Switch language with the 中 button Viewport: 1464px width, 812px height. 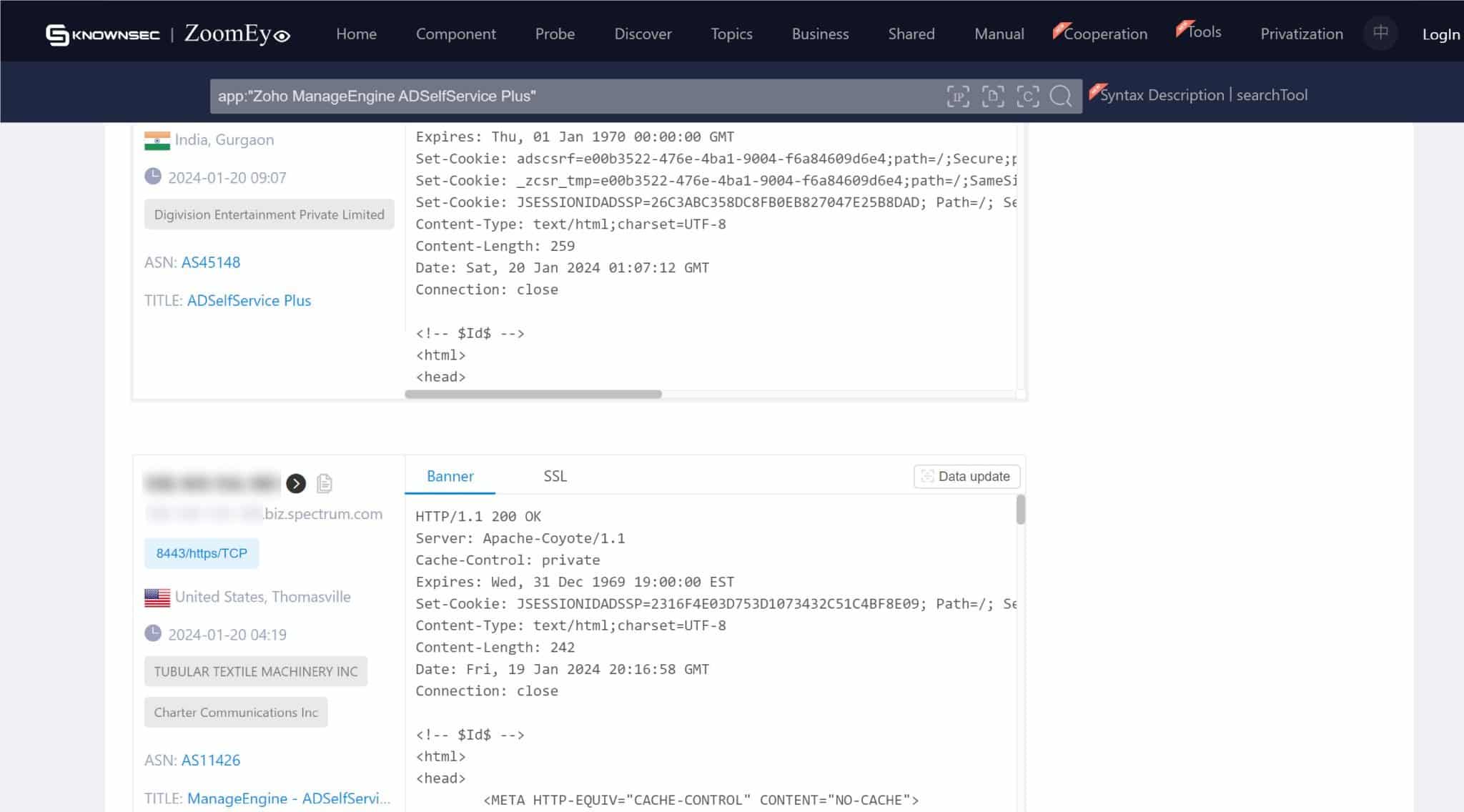(1380, 33)
